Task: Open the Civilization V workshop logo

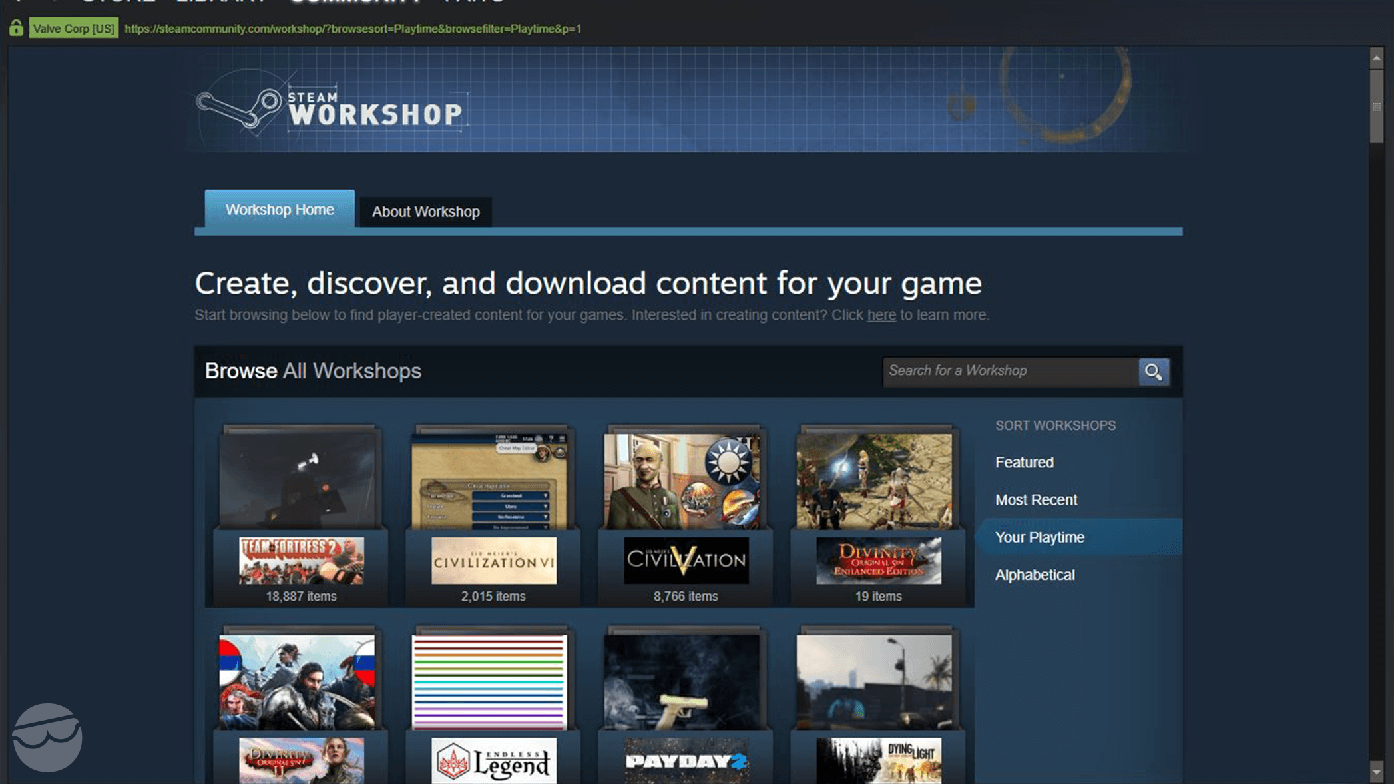Action: 686,560
